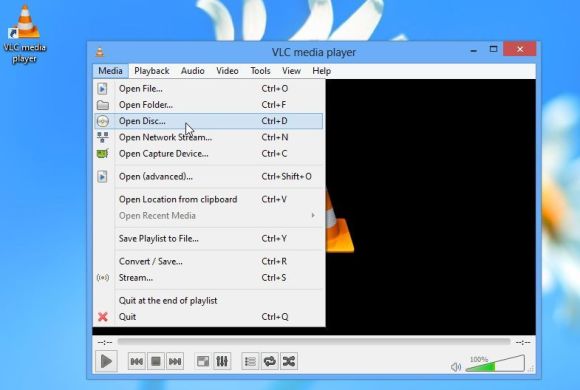The height and width of the screenshot is (390, 580).
Task: Select Save Playlist to File... entry
Action: pos(209,239)
